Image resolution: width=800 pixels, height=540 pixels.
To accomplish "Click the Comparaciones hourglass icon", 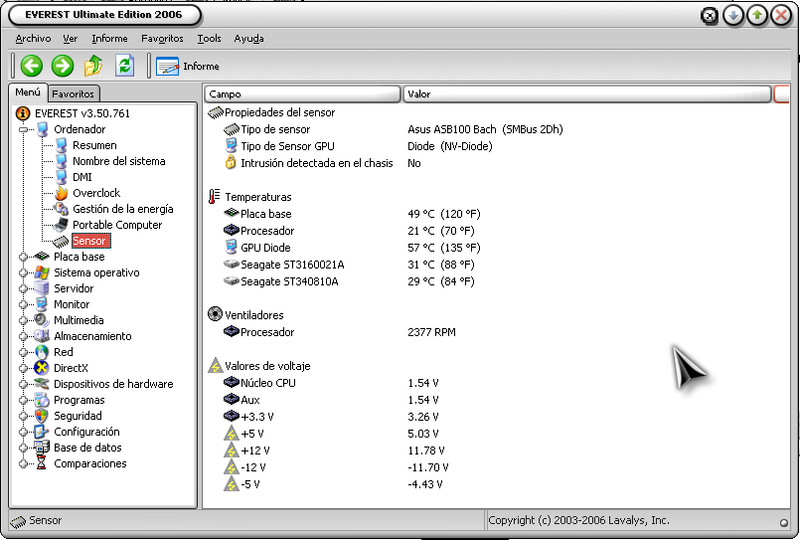I will pyautogui.click(x=42, y=463).
